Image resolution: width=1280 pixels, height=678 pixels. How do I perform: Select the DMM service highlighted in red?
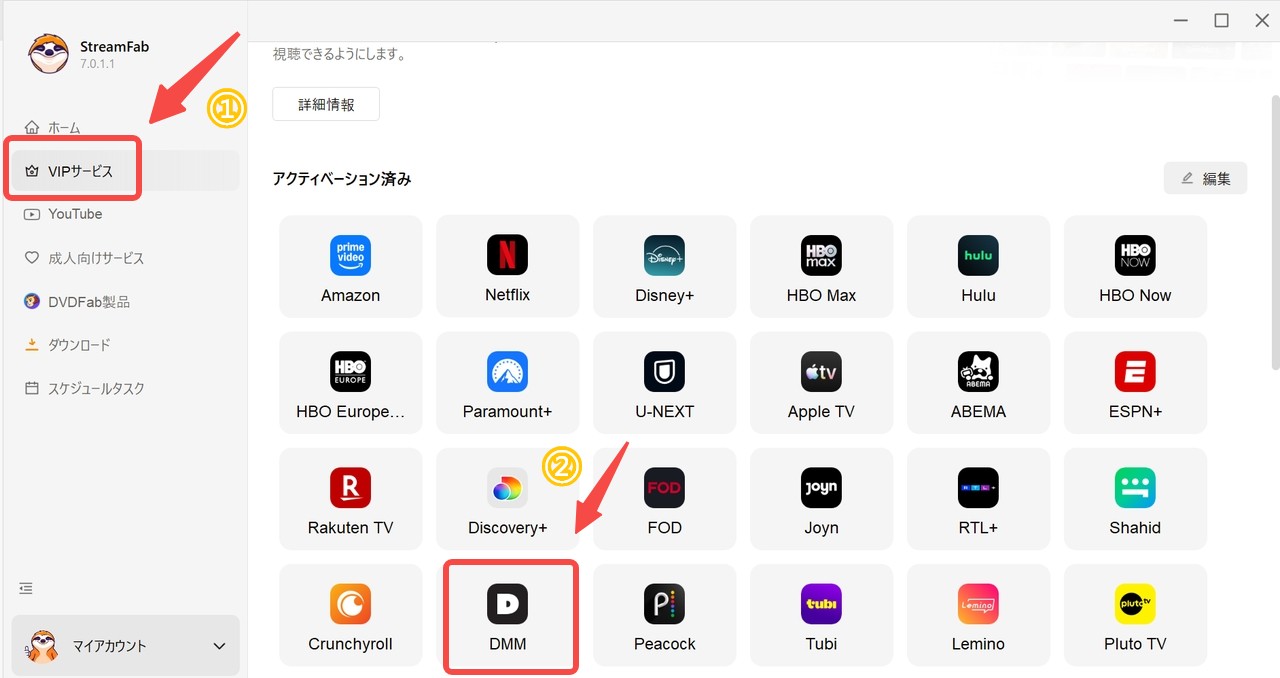tap(510, 615)
